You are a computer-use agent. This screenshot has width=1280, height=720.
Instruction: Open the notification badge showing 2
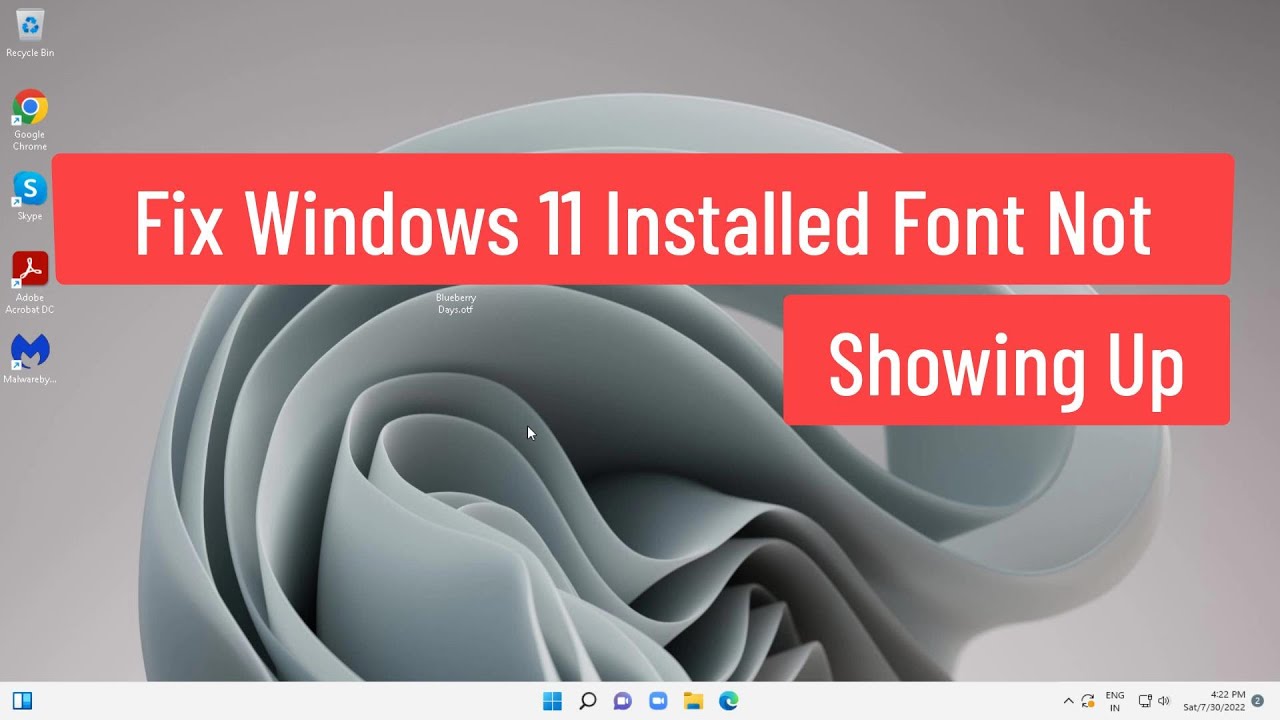1257,700
